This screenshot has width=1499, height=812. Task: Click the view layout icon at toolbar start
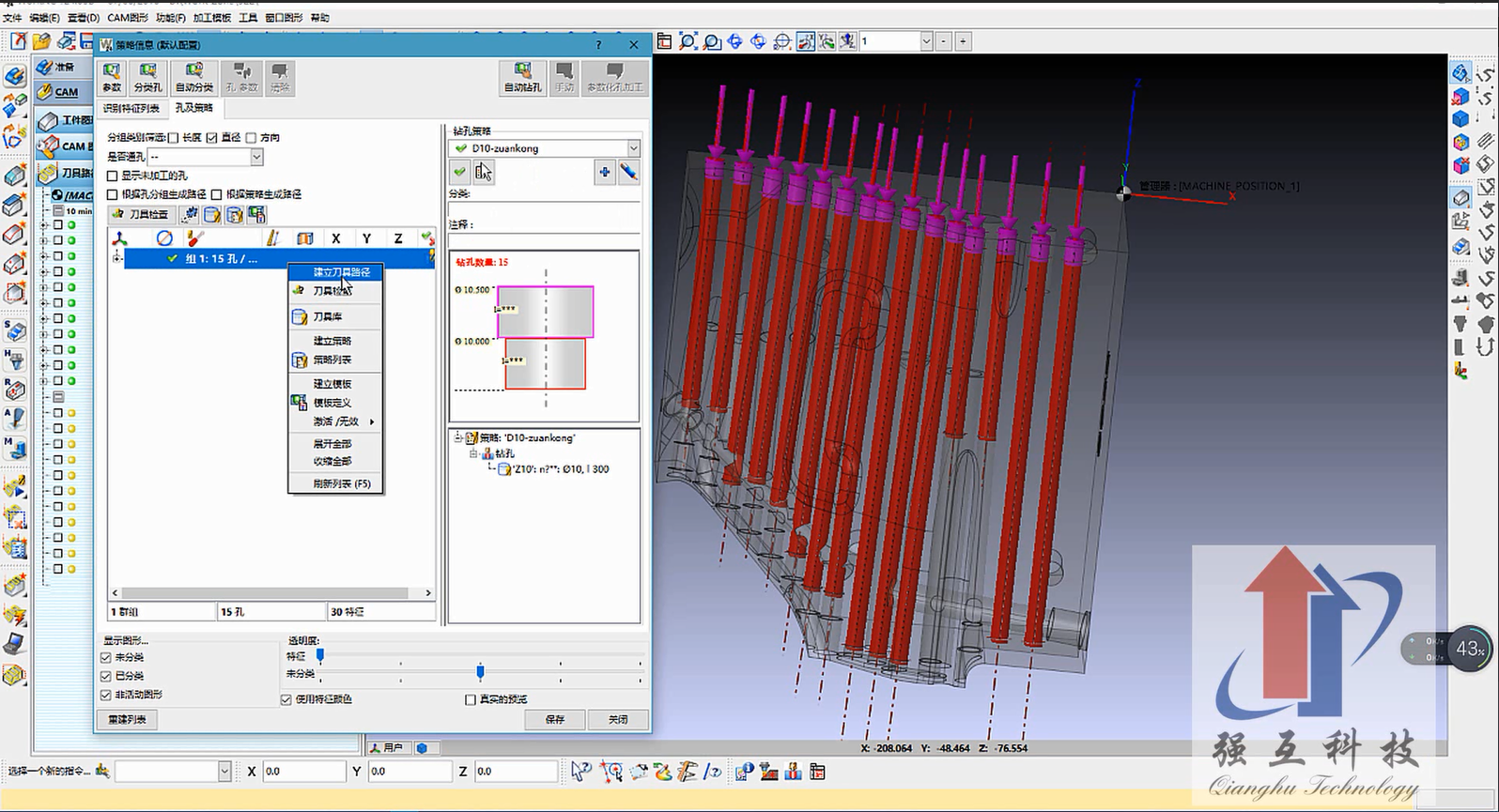pyautogui.click(x=665, y=41)
